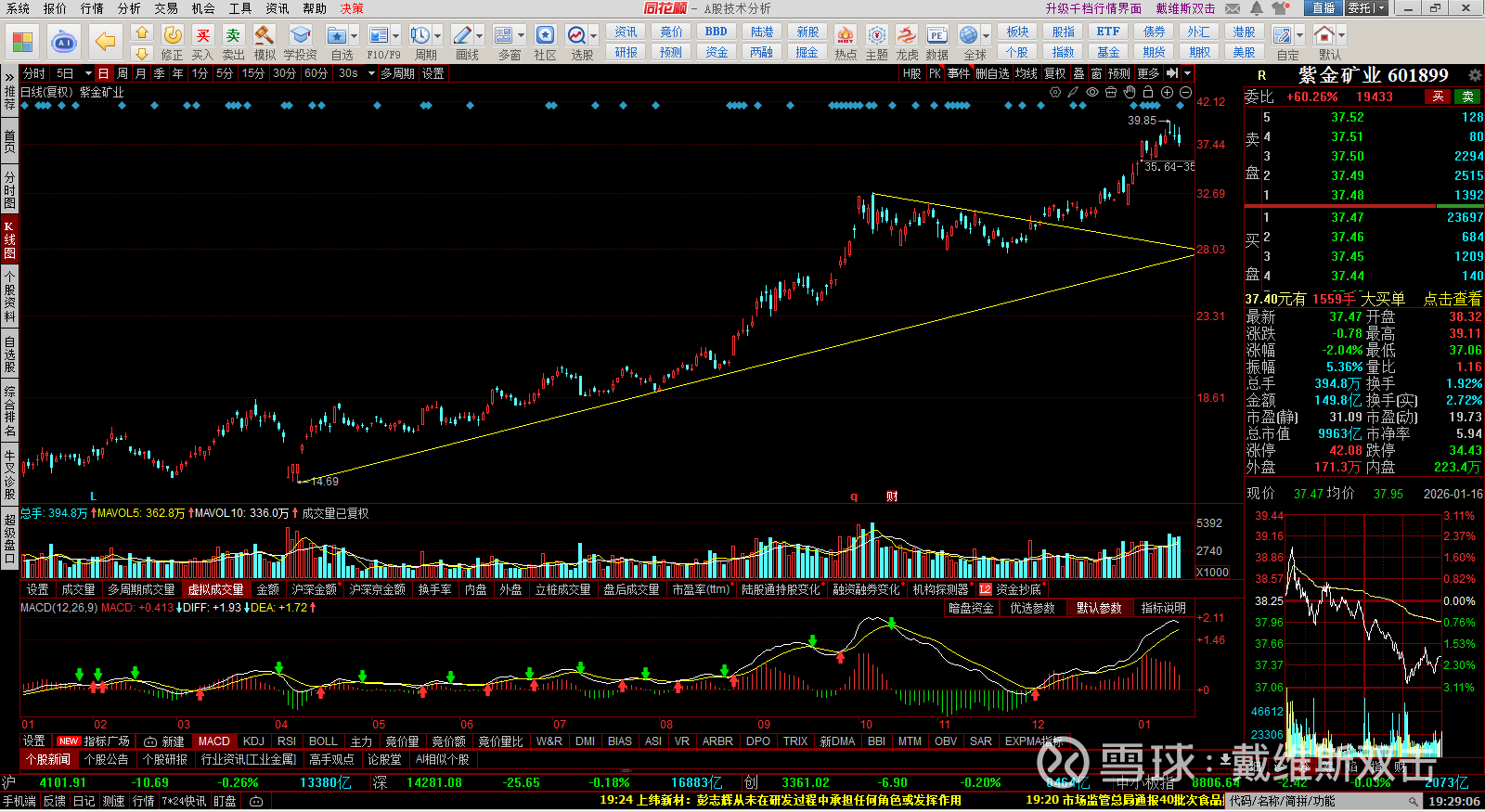
Task: Click the notification bell icon
Action: pos(1256,8)
